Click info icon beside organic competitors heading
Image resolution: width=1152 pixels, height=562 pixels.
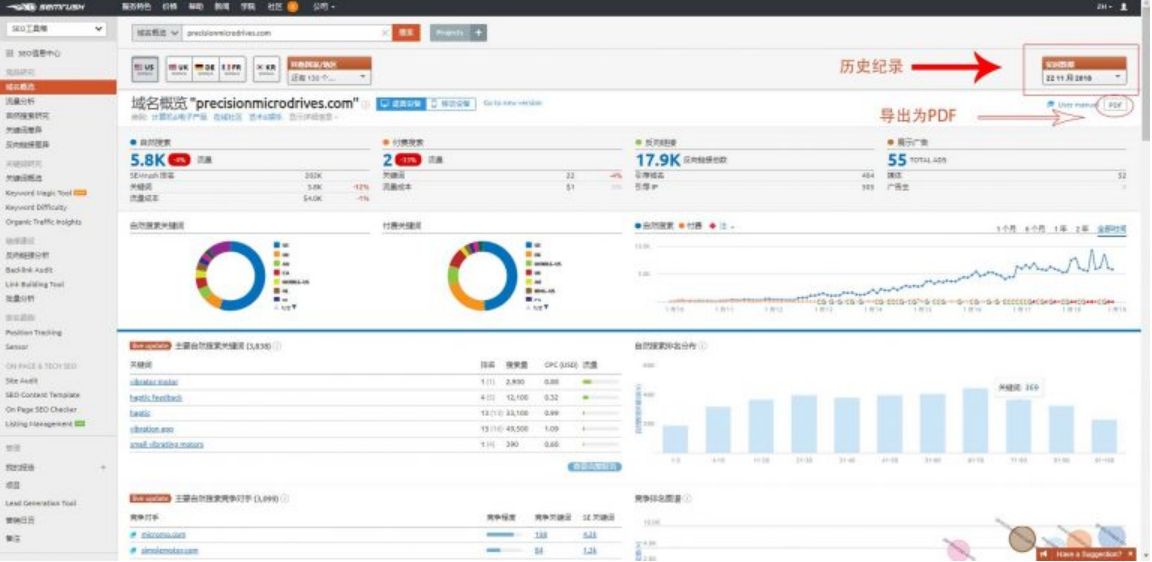click(284, 498)
